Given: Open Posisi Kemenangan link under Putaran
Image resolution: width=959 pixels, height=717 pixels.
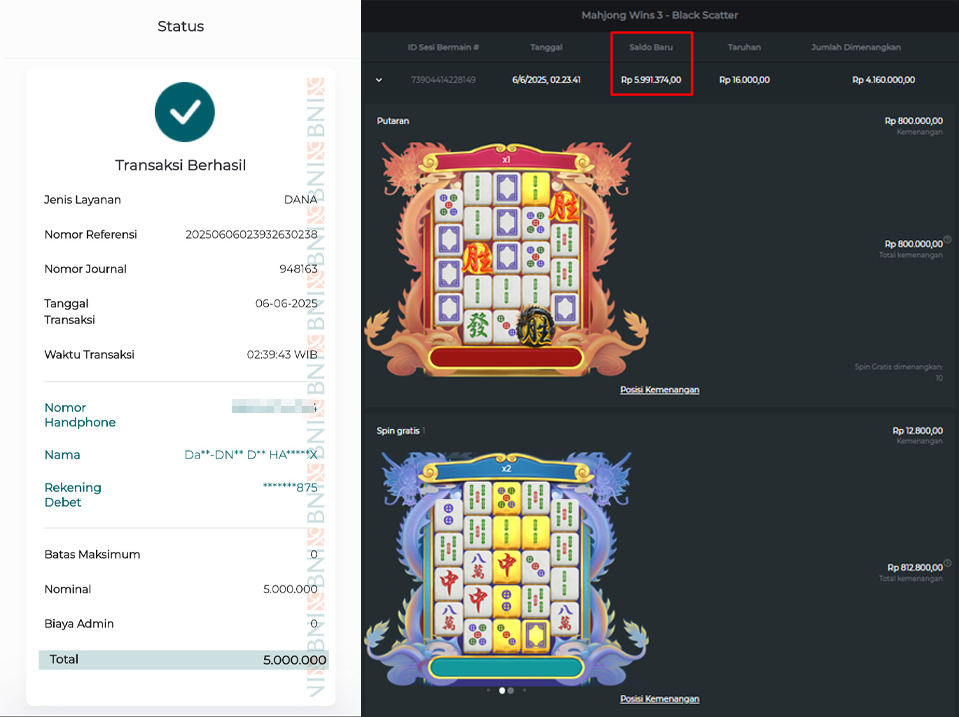Looking at the screenshot, I should (x=659, y=390).
